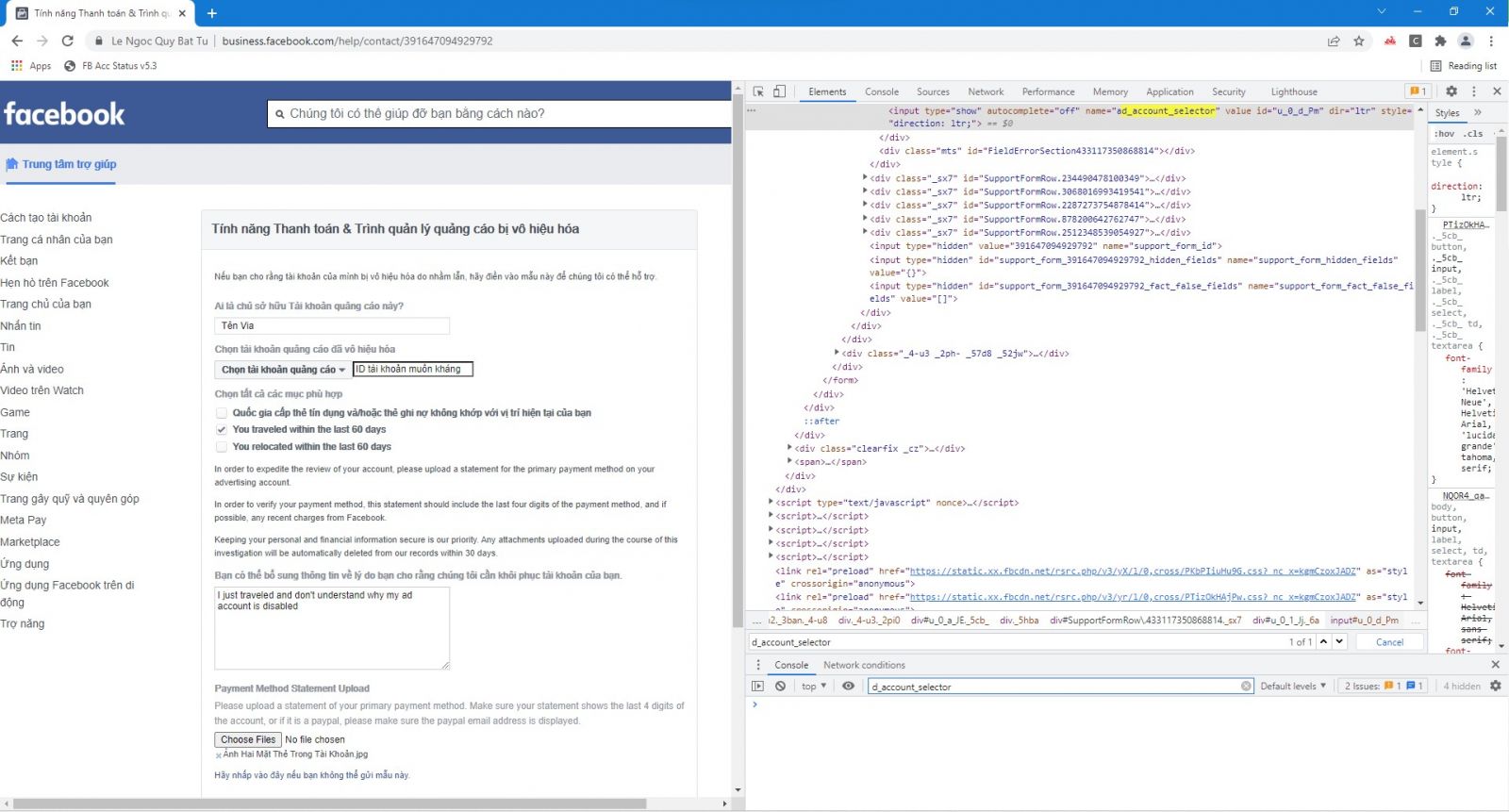This screenshot has height=812, width=1509.
Task: Close the console drawer
Action: [x=1495, y=665]
